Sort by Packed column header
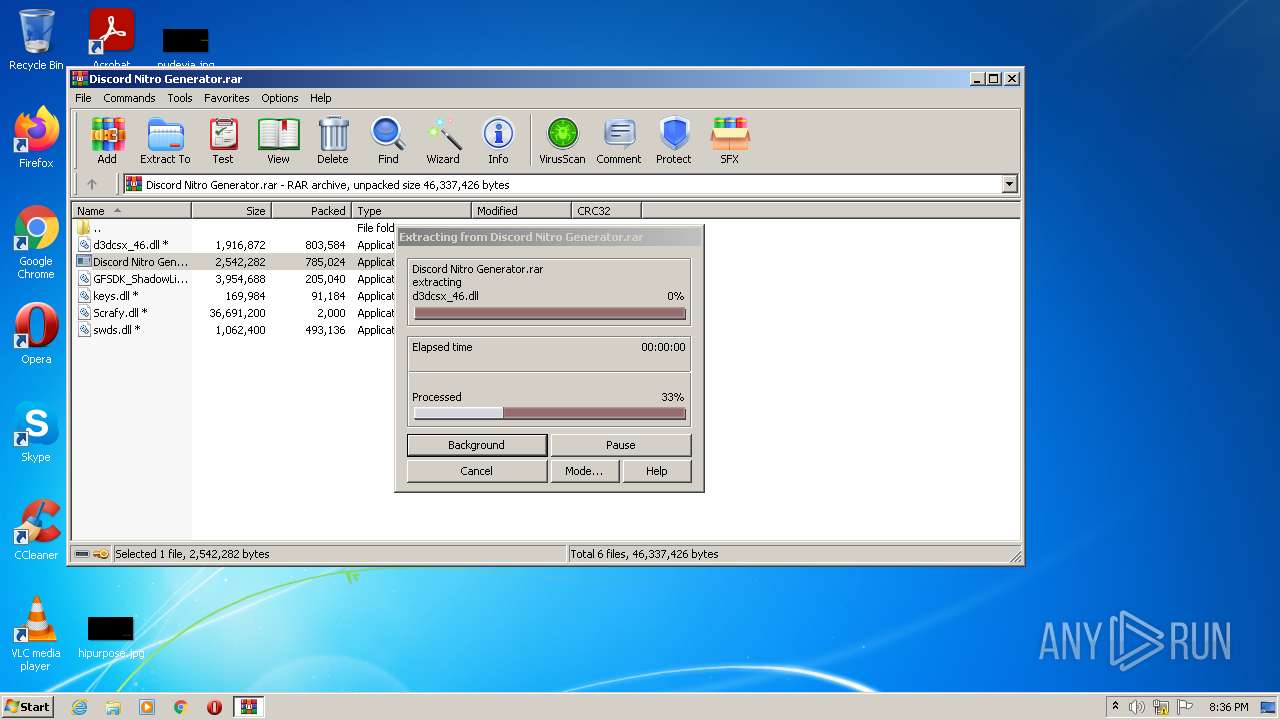1280x720 pixels. 312,211
